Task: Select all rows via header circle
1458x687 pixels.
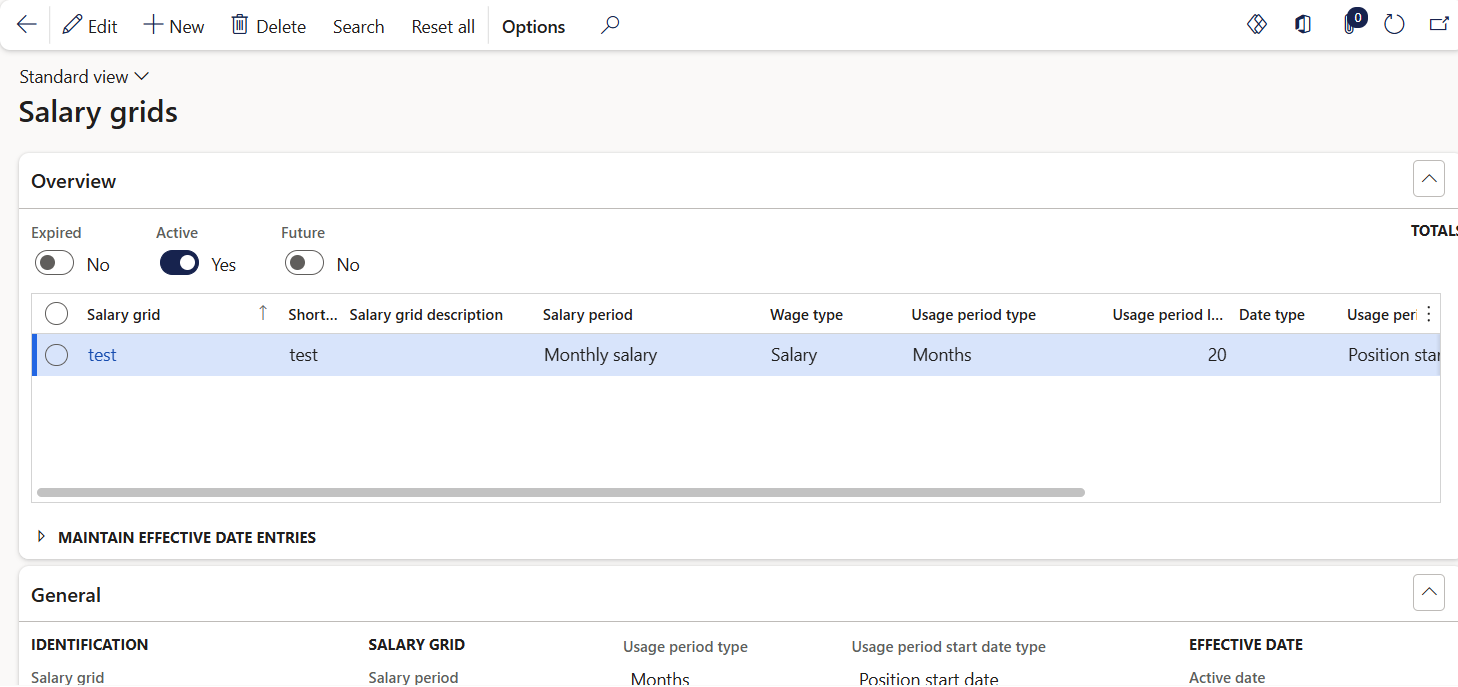Action: pos(56,314)
